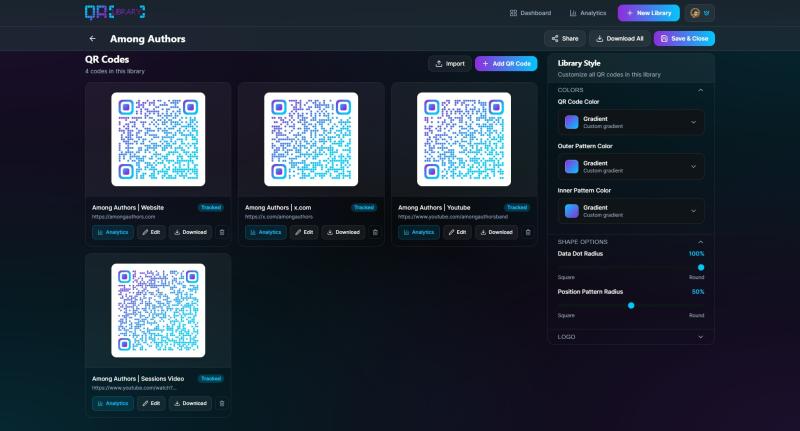Download the x.com QR code

(343, 232)
